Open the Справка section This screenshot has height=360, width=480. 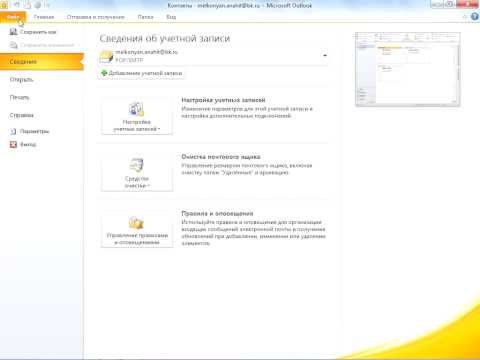[x=21, y=115]
